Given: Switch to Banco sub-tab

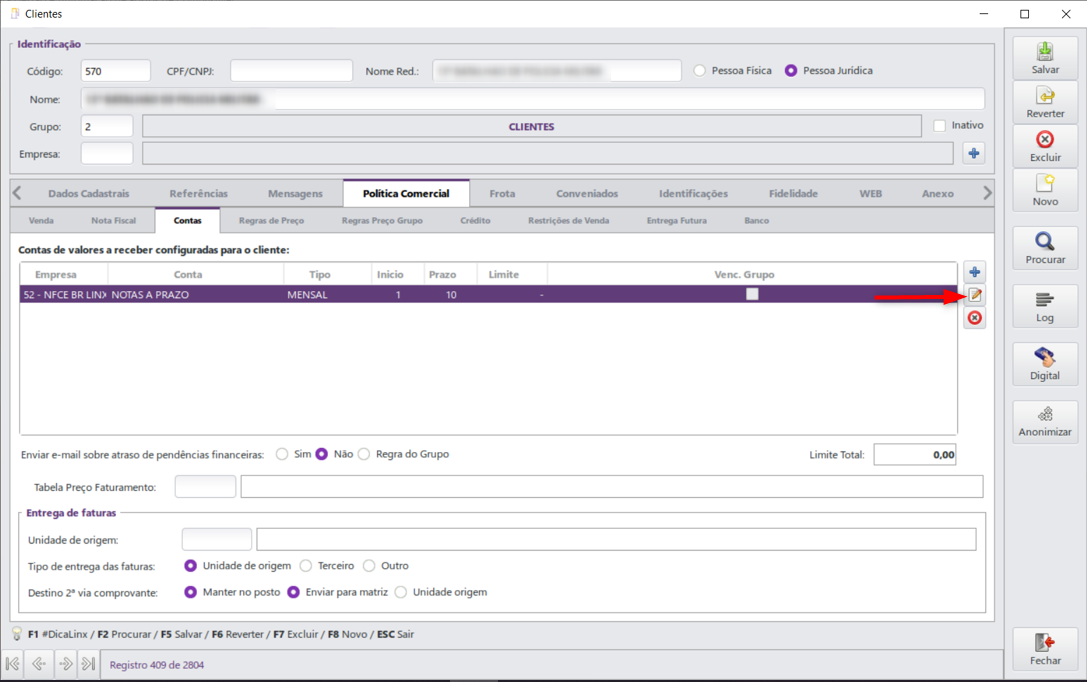Looking at the screenshot, I should coord(756,220).
